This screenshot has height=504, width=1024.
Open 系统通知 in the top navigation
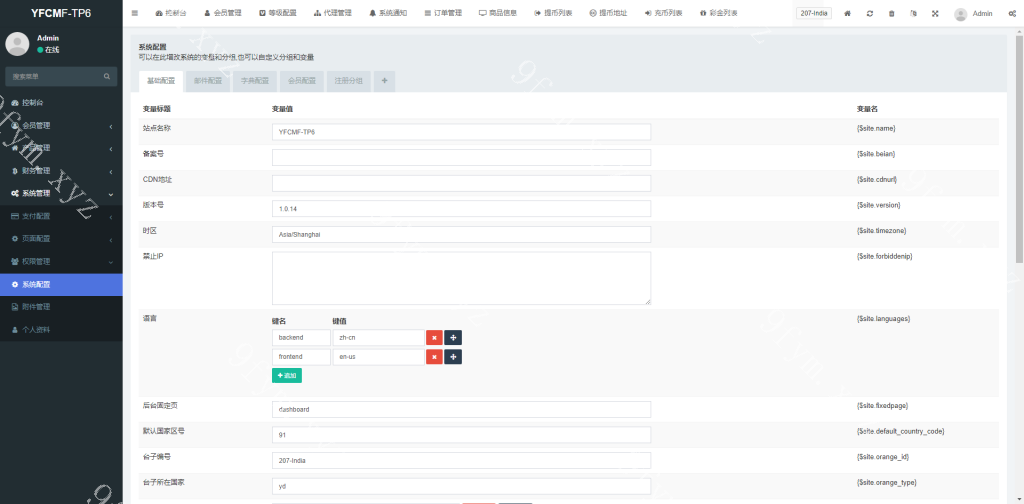pyautogui.click(x=388, y=13)
